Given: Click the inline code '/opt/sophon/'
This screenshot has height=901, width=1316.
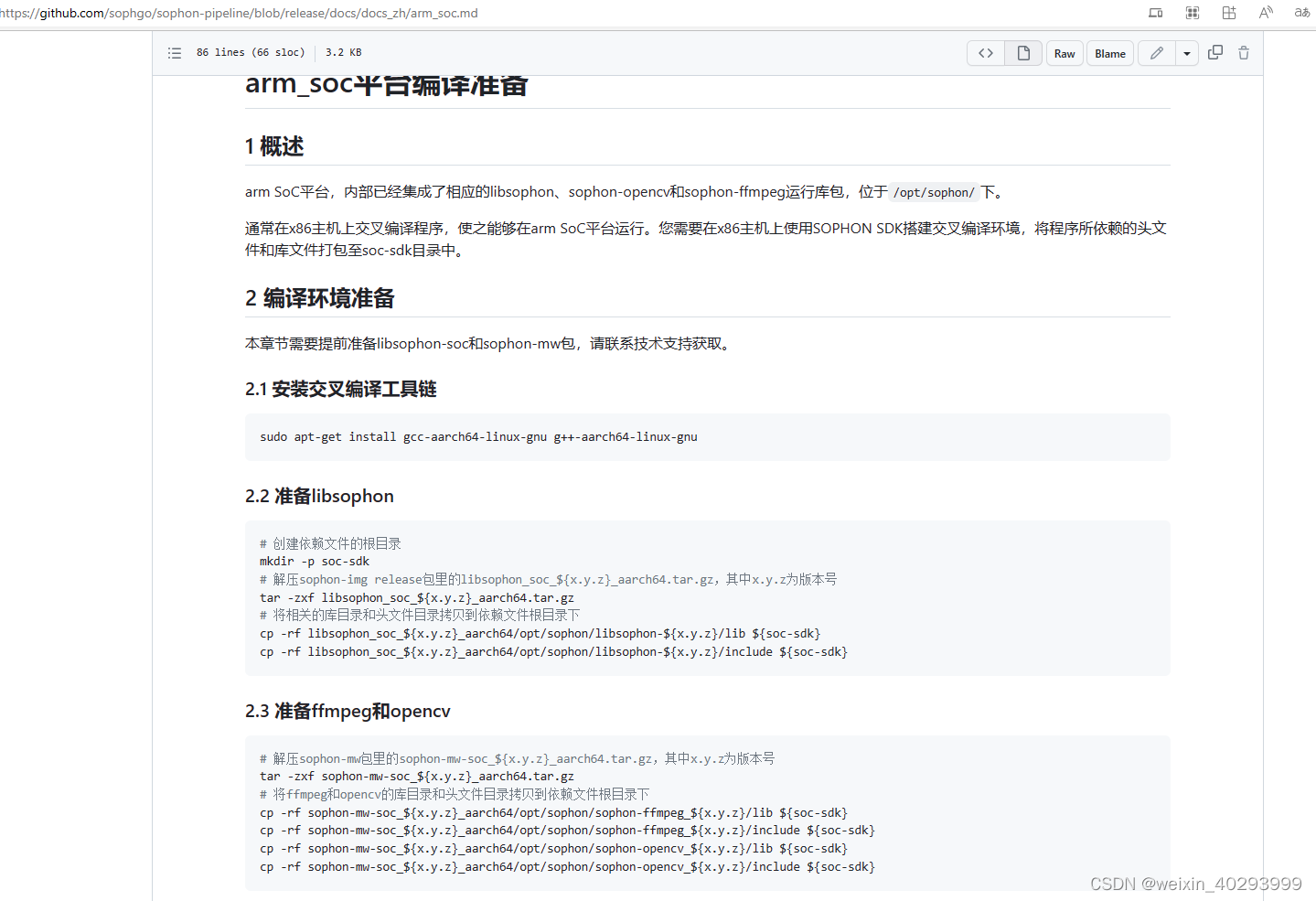Looking at the screenshot, I should pos(934,192).
